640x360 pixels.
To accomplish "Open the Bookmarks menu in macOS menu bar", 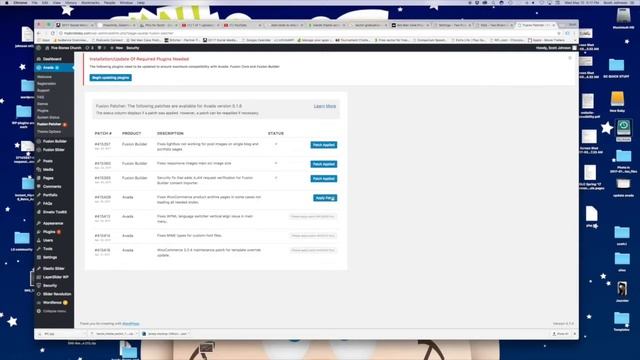I will pyautogui.click(x=90, y=2).
